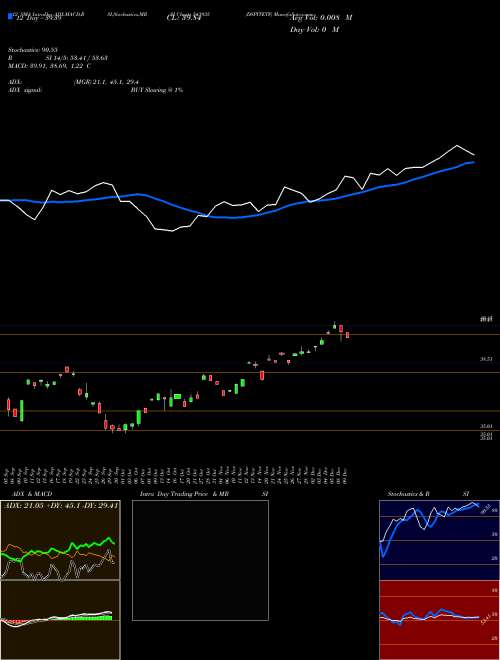Screen dimensions: 500x660
Task: Click the BUY Slowing @ 1% signal text
Action: [157, 90]
